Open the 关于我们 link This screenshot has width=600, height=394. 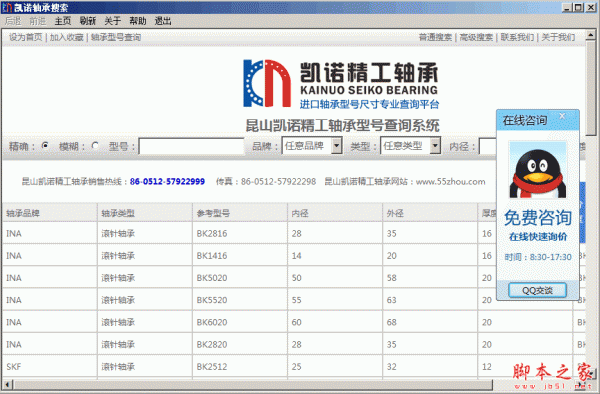pyautogui.click(x=558, y=37)
